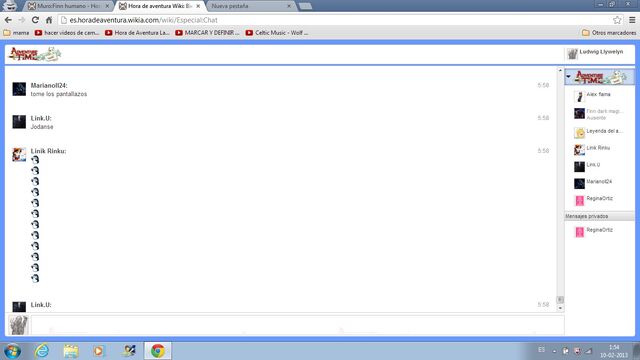
Task: Select user Alex fama in the list
Action: [599, 96]
